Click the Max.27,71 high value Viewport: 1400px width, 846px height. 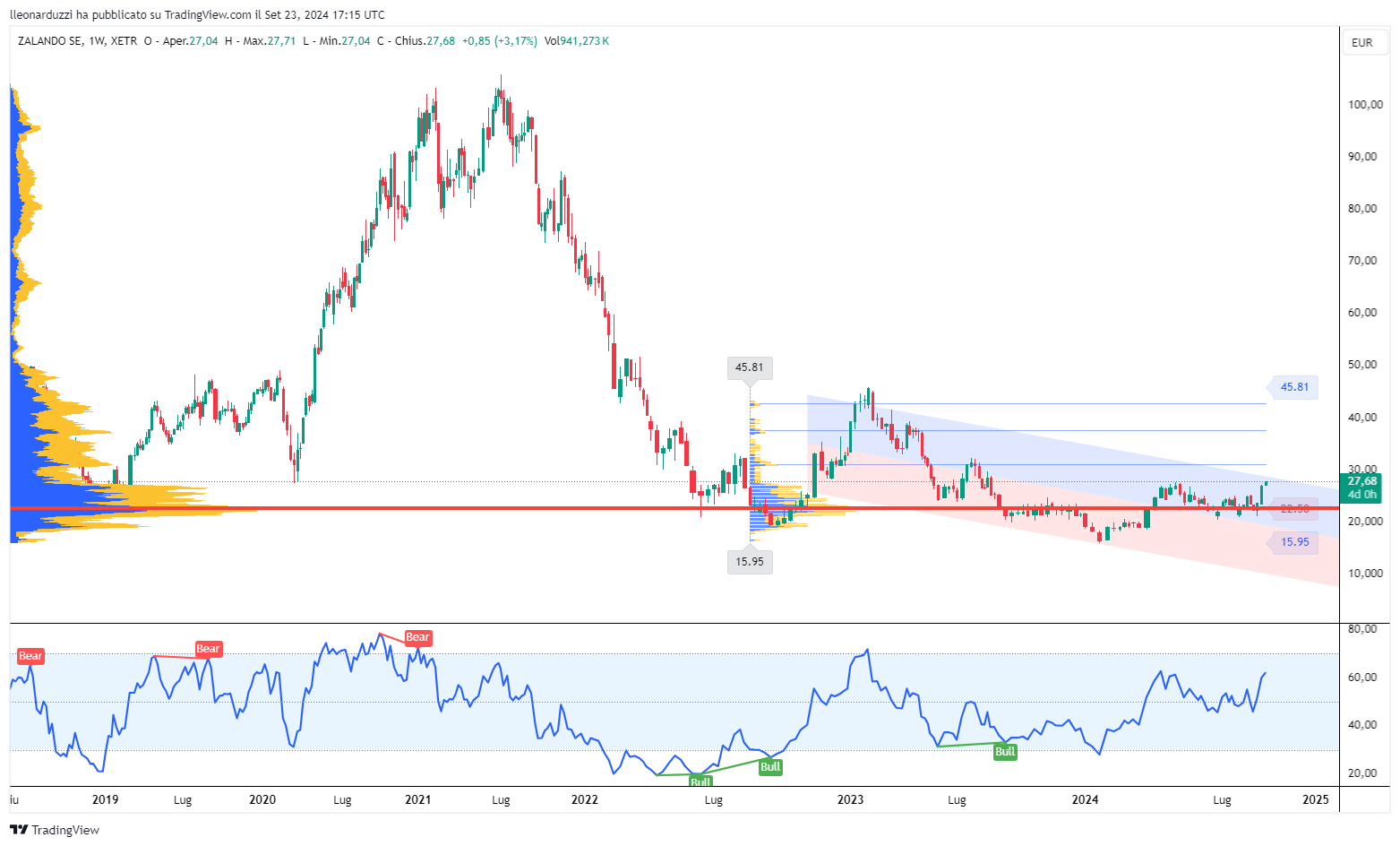pyautogui.click(x=270, y=41)
